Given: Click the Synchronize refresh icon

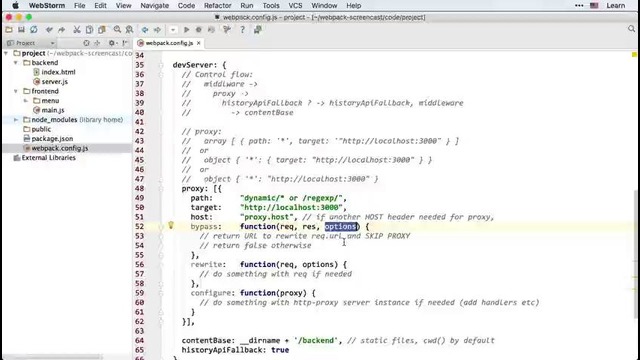Looking at the screenshot, I should (x=33, y=30).
